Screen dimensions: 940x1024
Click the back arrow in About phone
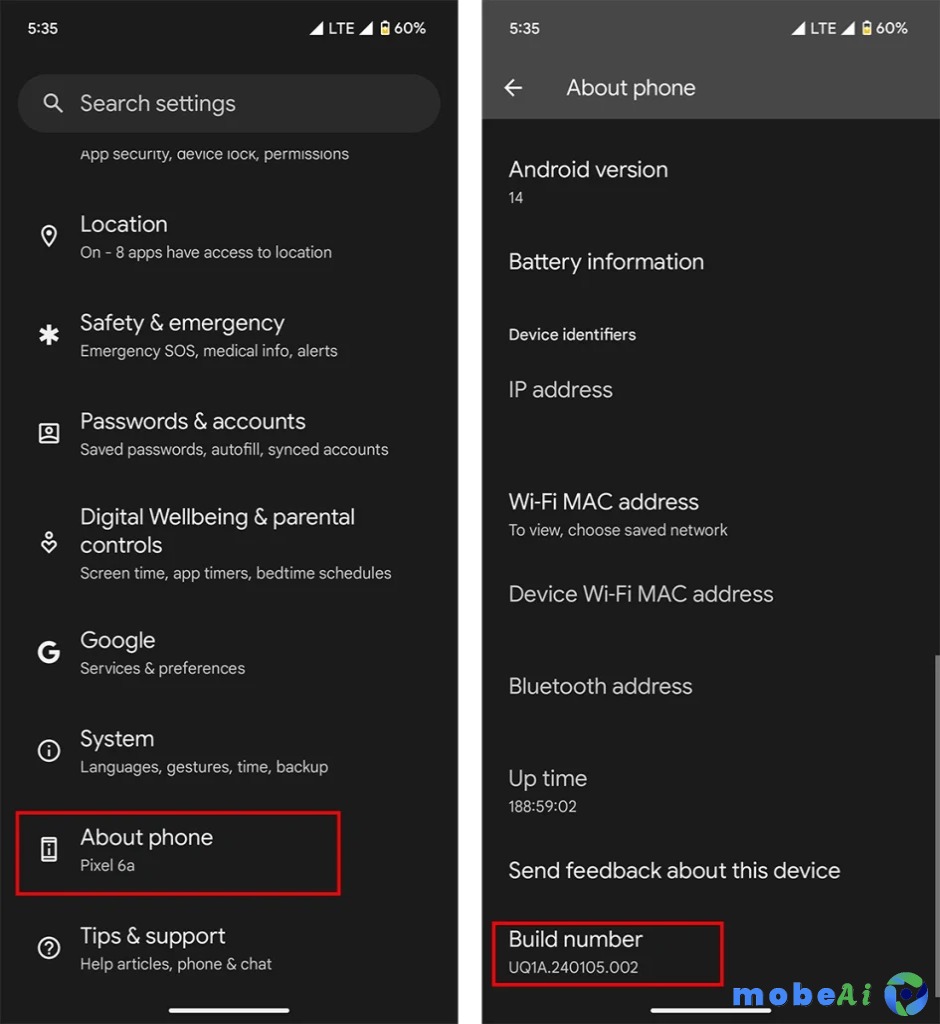click(513, 88)
